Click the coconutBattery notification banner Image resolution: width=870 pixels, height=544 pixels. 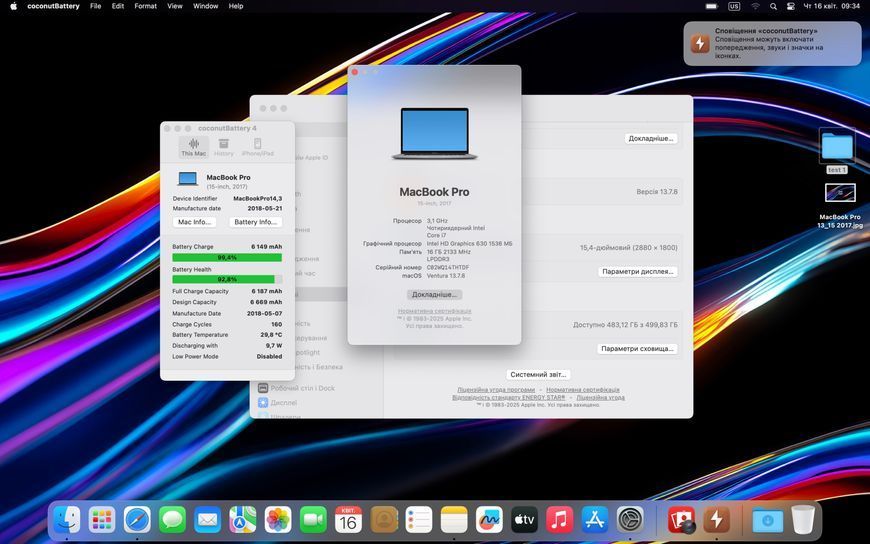click(772, 44)
